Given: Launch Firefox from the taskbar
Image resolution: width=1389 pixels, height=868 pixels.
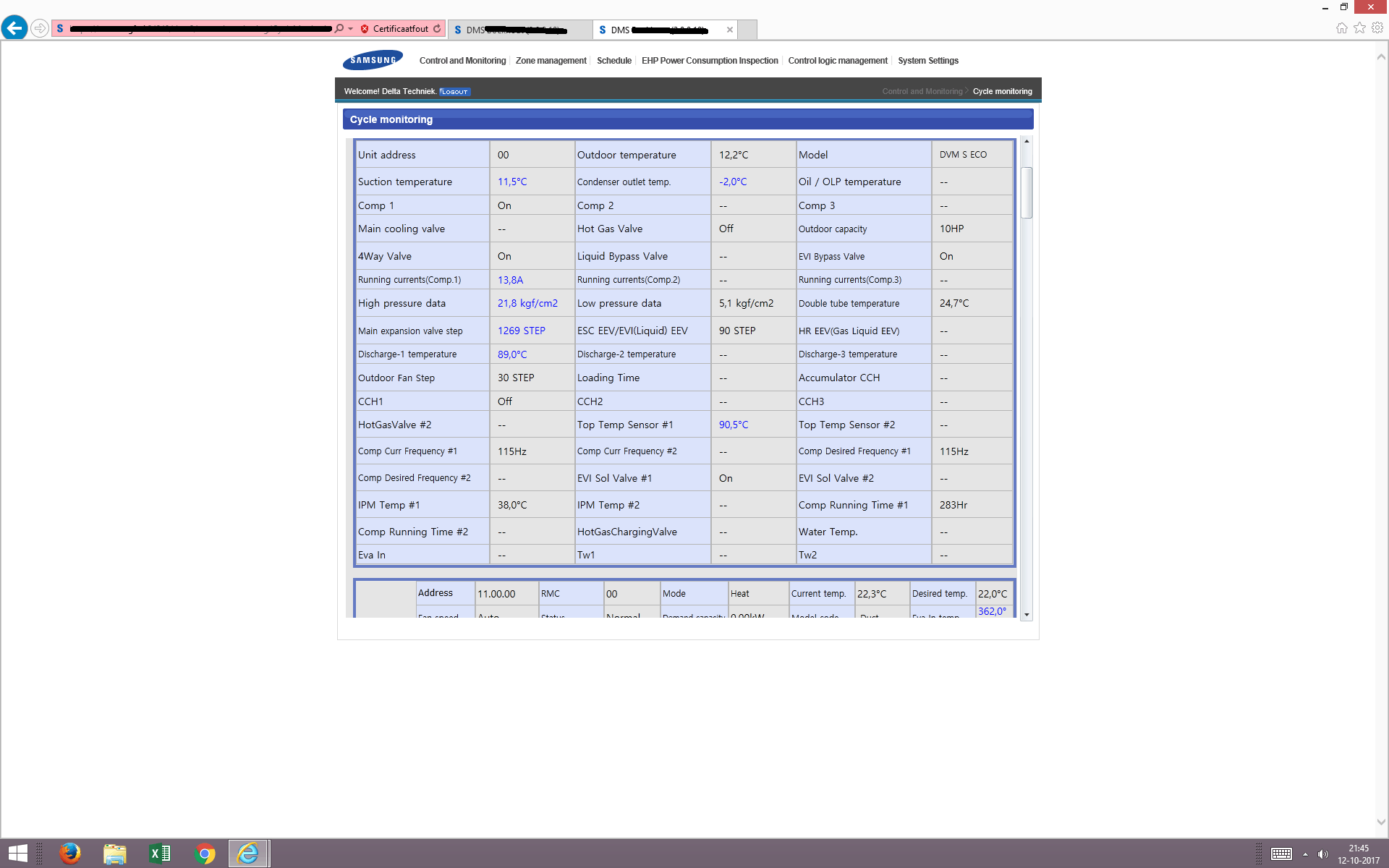Looking at the screenshot, I should [70, 854].
